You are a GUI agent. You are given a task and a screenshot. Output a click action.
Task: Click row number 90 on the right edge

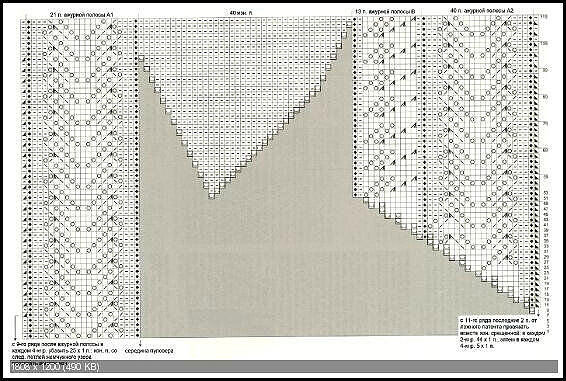[x=545, y=70]
